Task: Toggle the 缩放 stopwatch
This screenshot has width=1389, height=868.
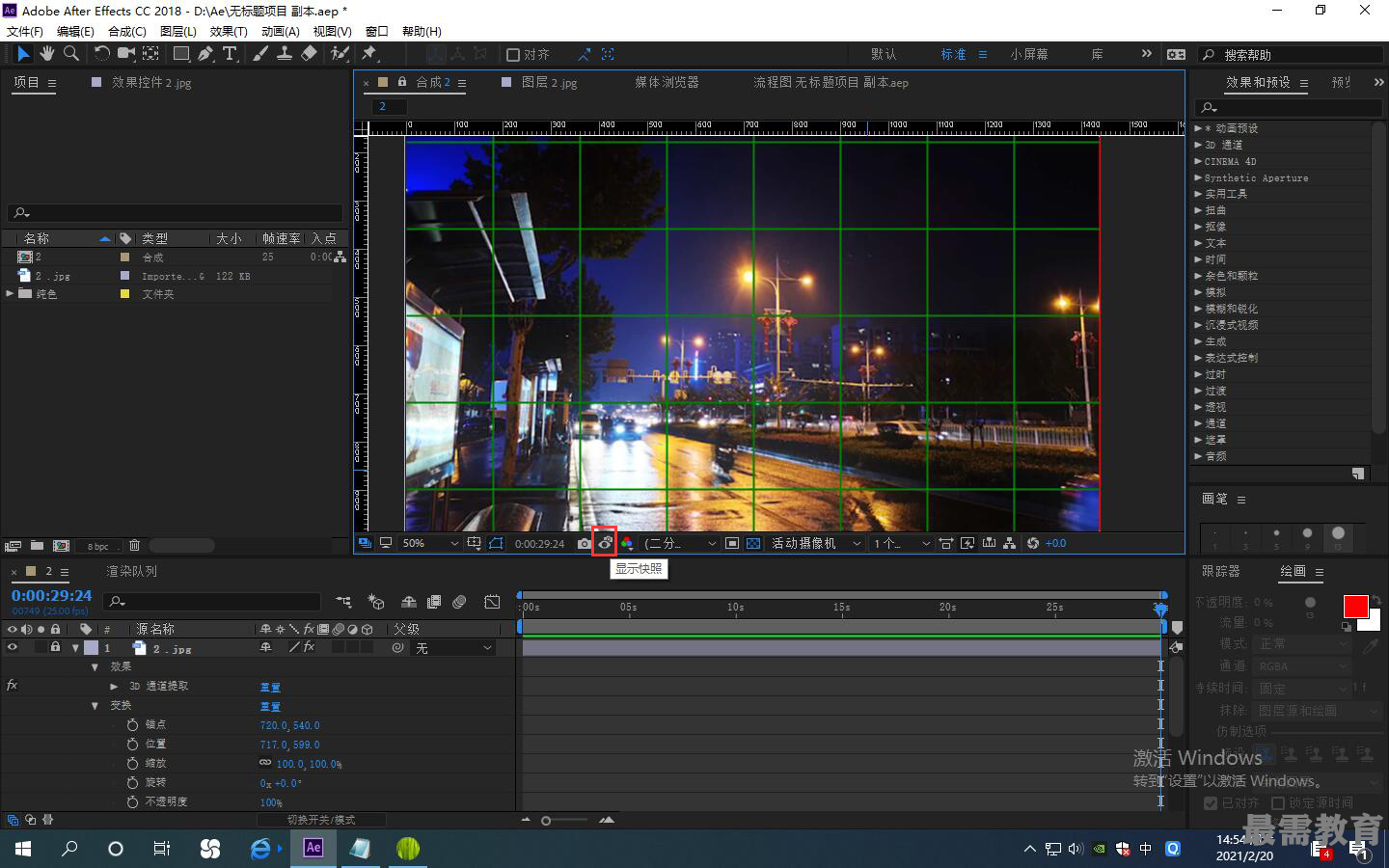Action: click(132, 763)
